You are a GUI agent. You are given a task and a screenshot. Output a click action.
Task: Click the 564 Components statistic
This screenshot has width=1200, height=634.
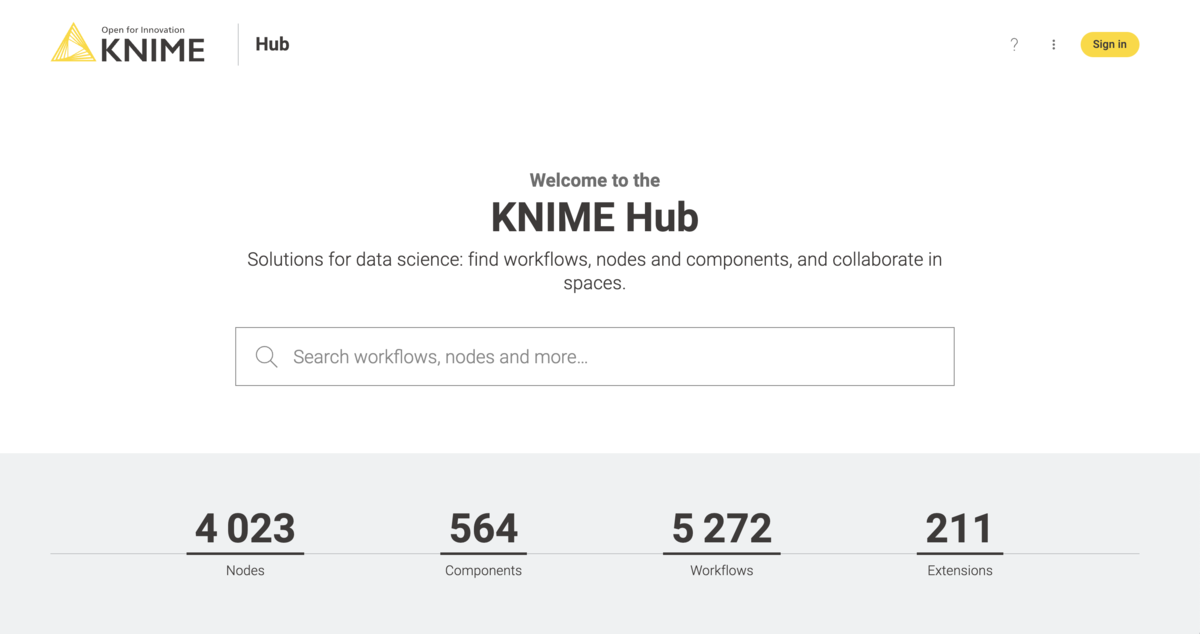(x=483, y=528)
